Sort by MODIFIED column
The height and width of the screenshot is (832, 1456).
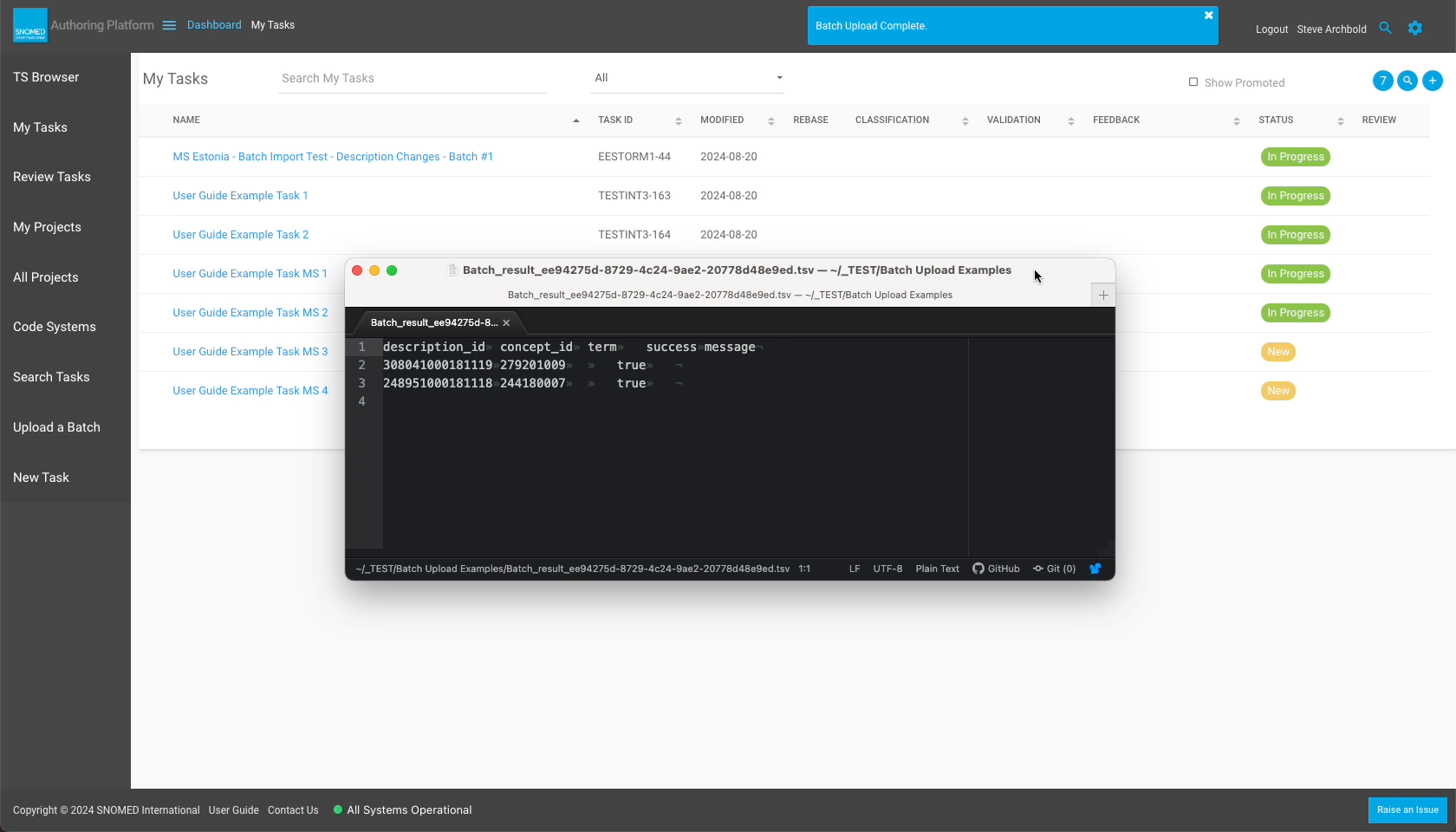[x=771, y=120]
